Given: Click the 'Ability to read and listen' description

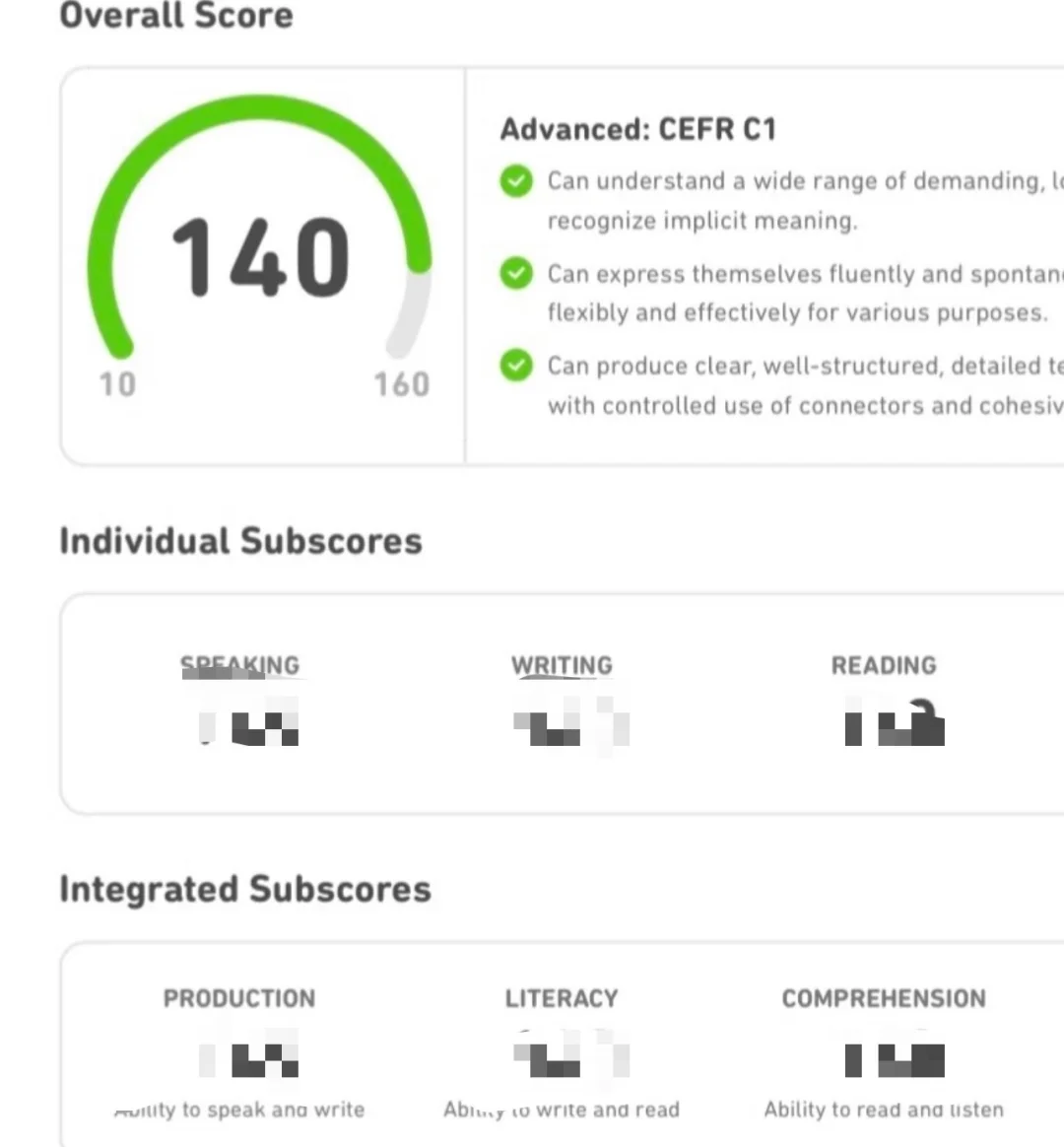Looking at the screenshot, I should [884, 1110].
